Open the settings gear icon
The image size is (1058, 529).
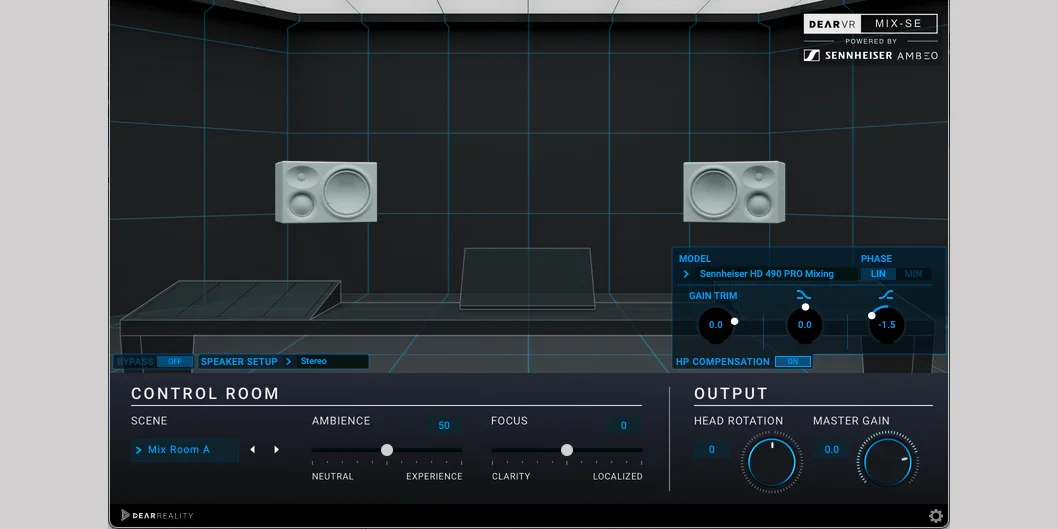[935, 516]
